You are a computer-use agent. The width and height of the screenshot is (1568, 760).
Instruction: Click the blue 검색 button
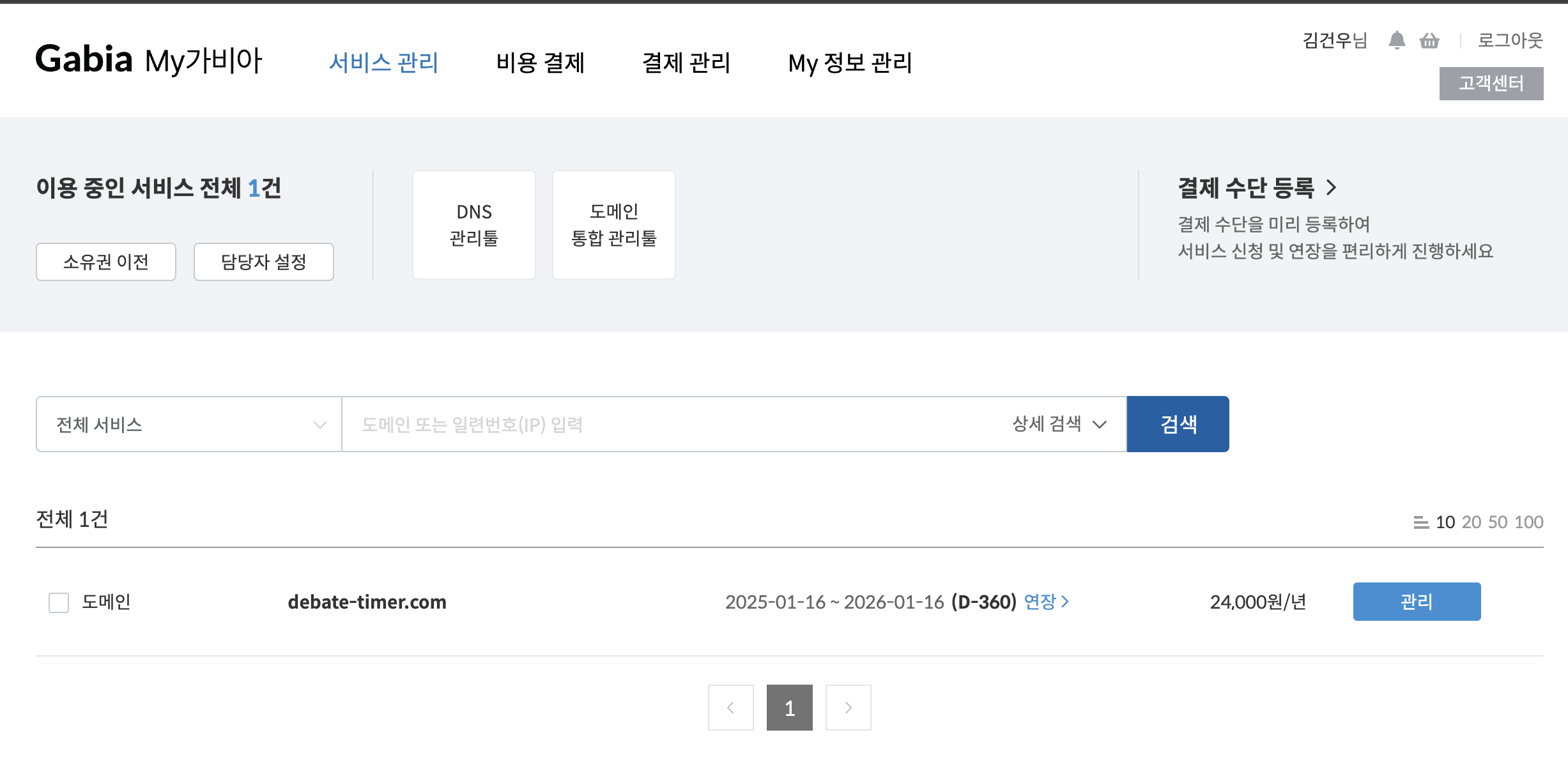pyautogui.click(x=1178, y=424)
